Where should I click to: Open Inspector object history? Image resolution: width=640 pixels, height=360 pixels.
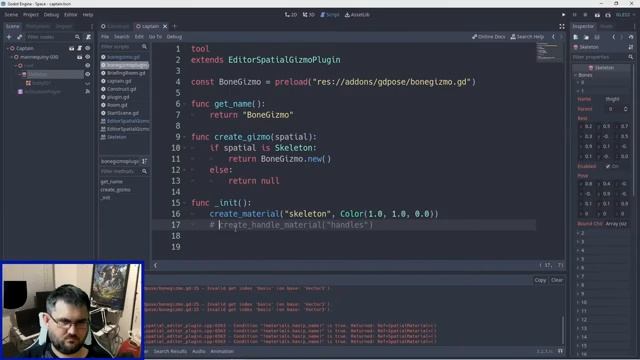click(631, 37)
